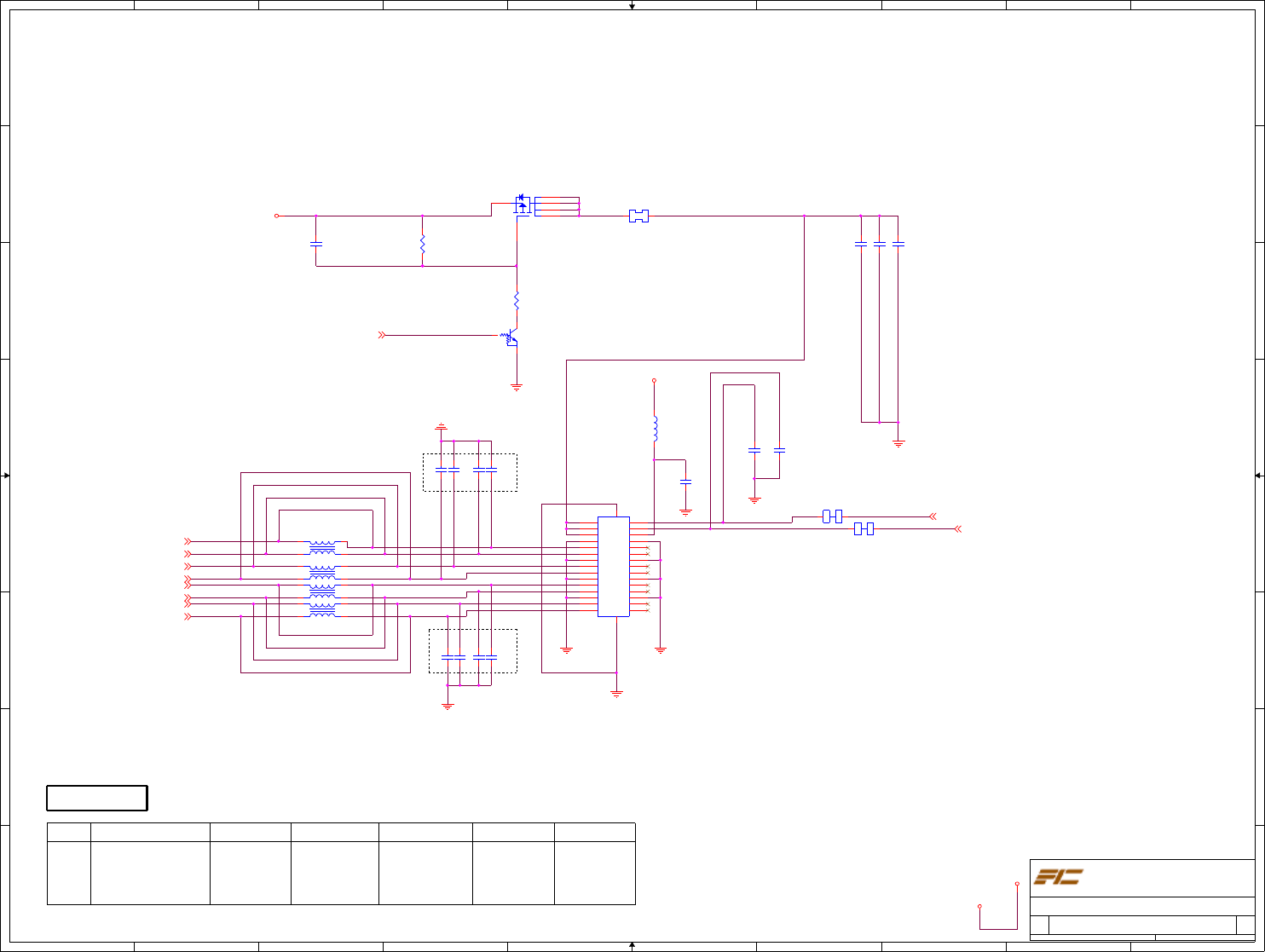Click the upper bead on the right output lines
Screen dimensions: 1265x952
point(832,516)
